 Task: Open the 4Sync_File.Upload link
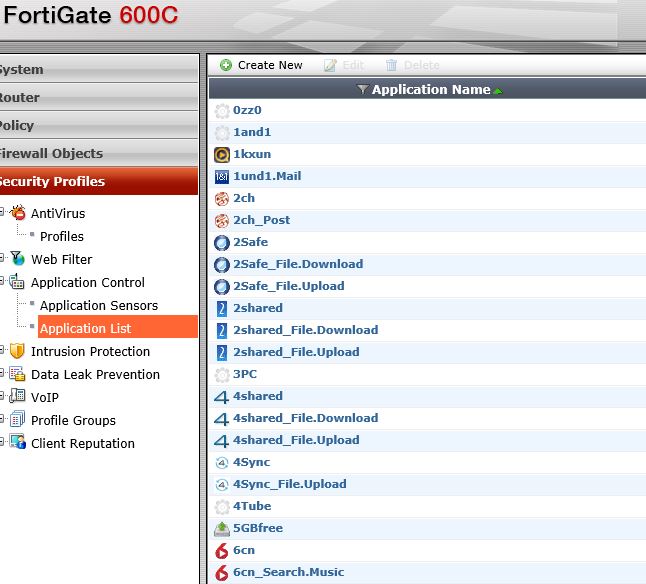(290, 484)
